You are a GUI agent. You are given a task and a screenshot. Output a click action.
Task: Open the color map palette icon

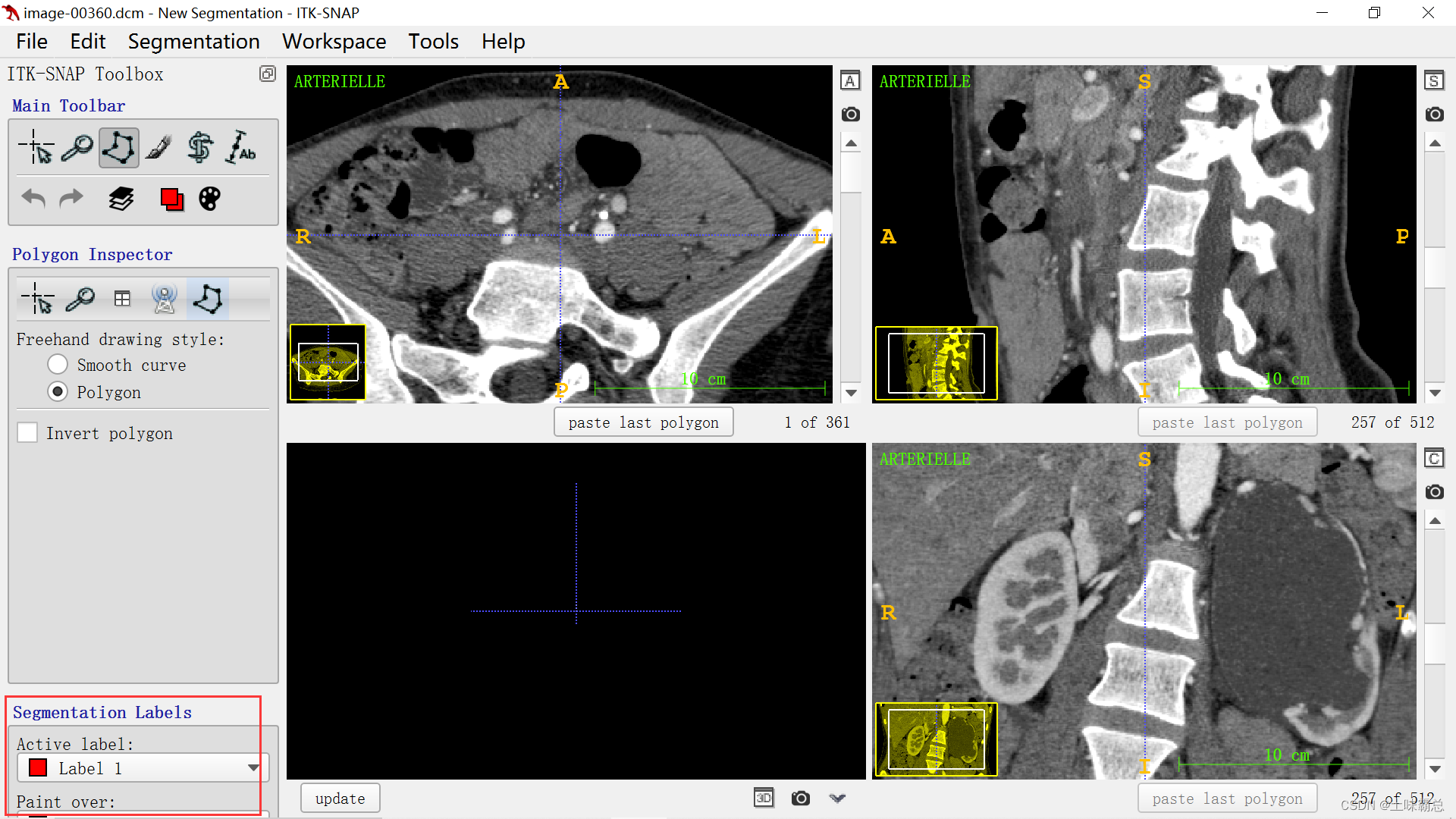click(x=209, y=199)
